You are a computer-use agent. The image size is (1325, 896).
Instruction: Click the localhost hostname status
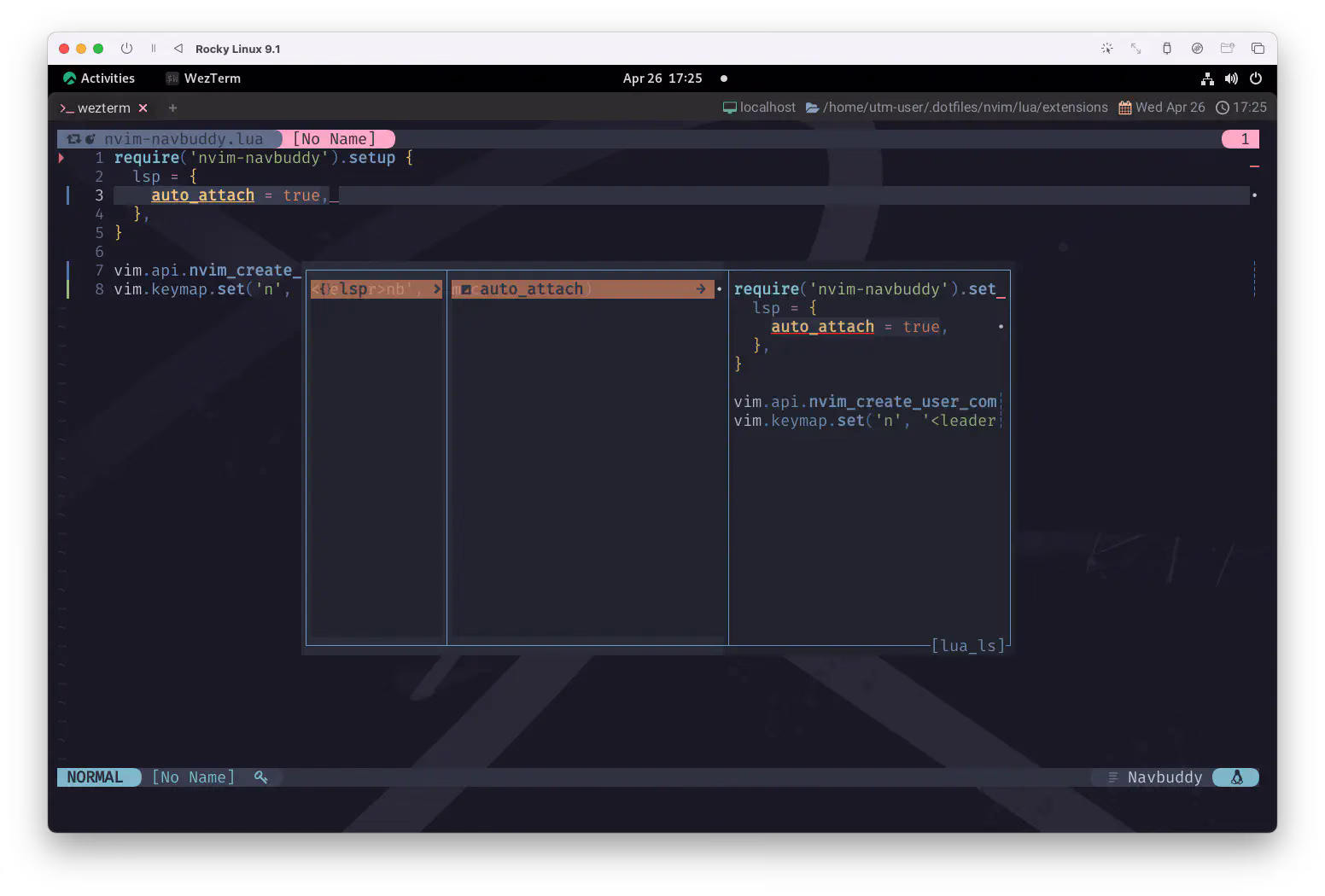tap(768, 108)
